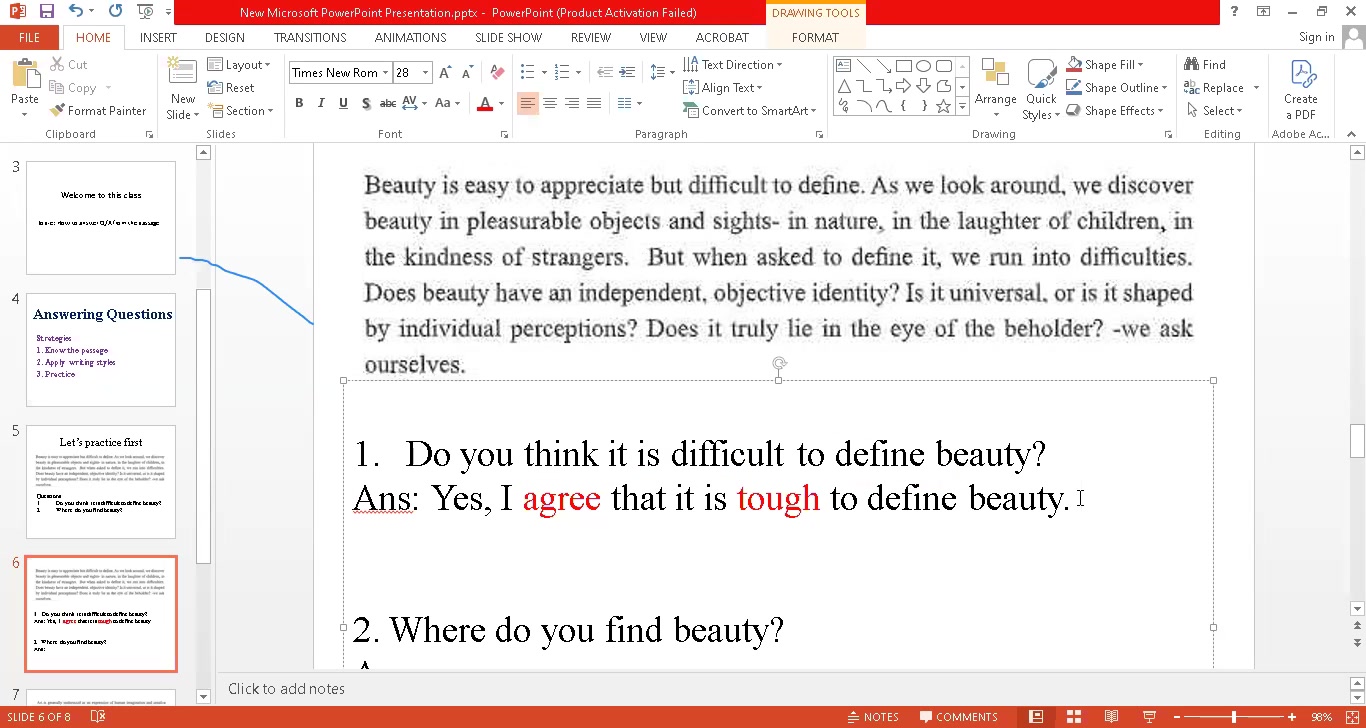Reset the slide layout

(231, 88)
